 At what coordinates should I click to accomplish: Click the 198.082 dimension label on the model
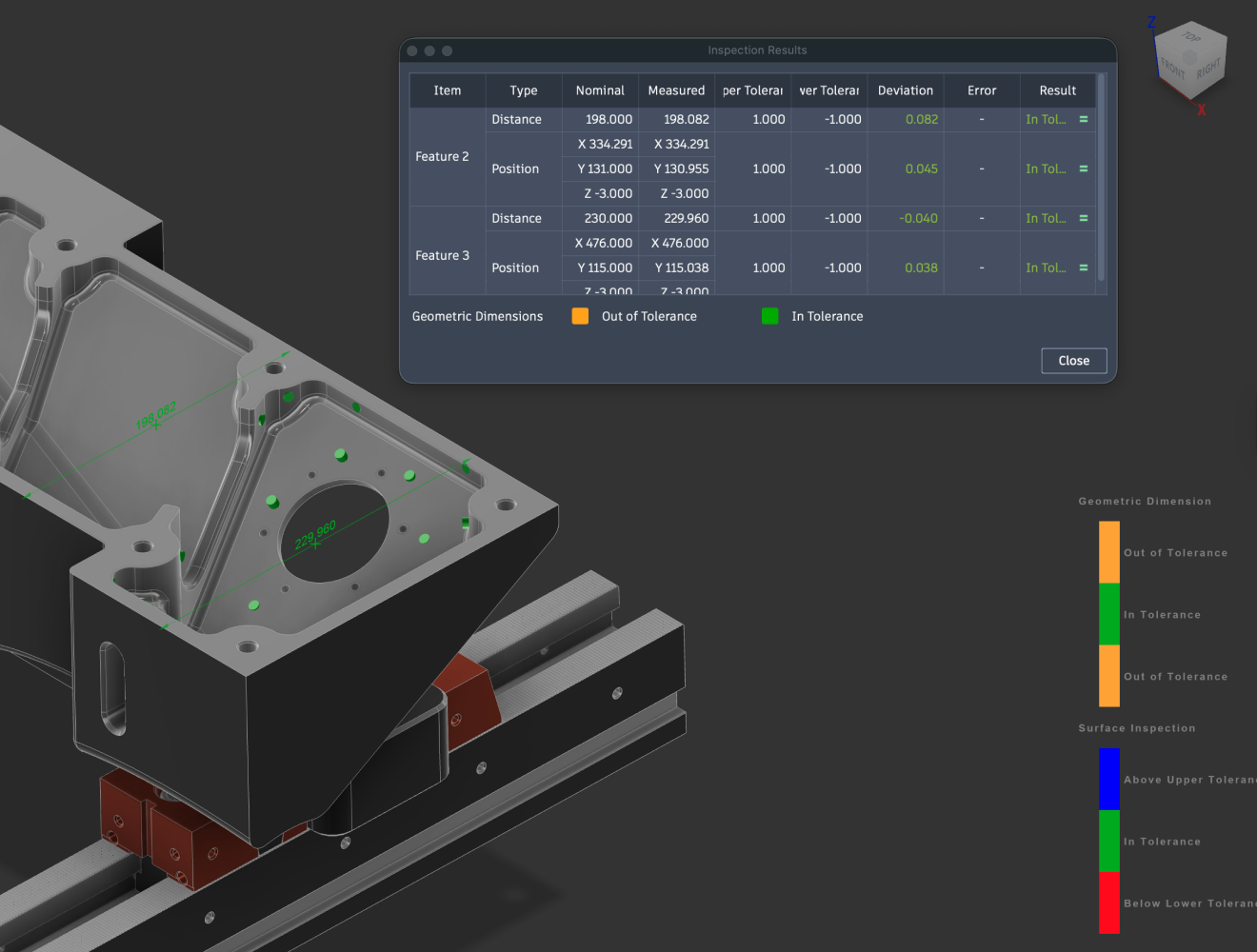tap(156, 416)
